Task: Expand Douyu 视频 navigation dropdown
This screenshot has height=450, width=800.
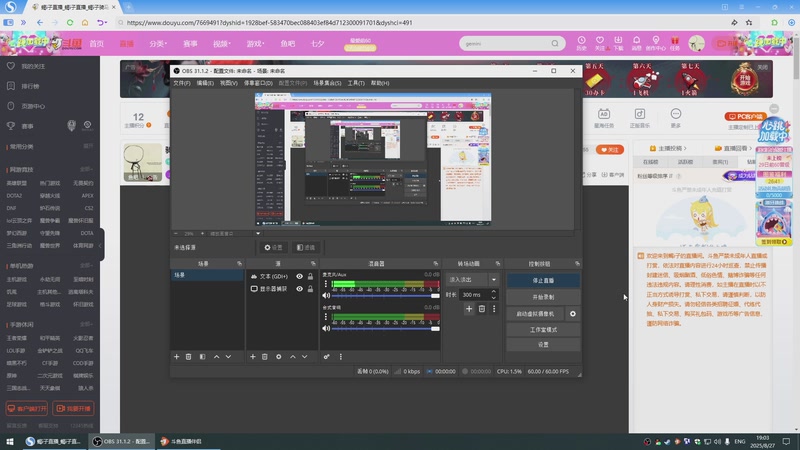Action: pos(222,44)
